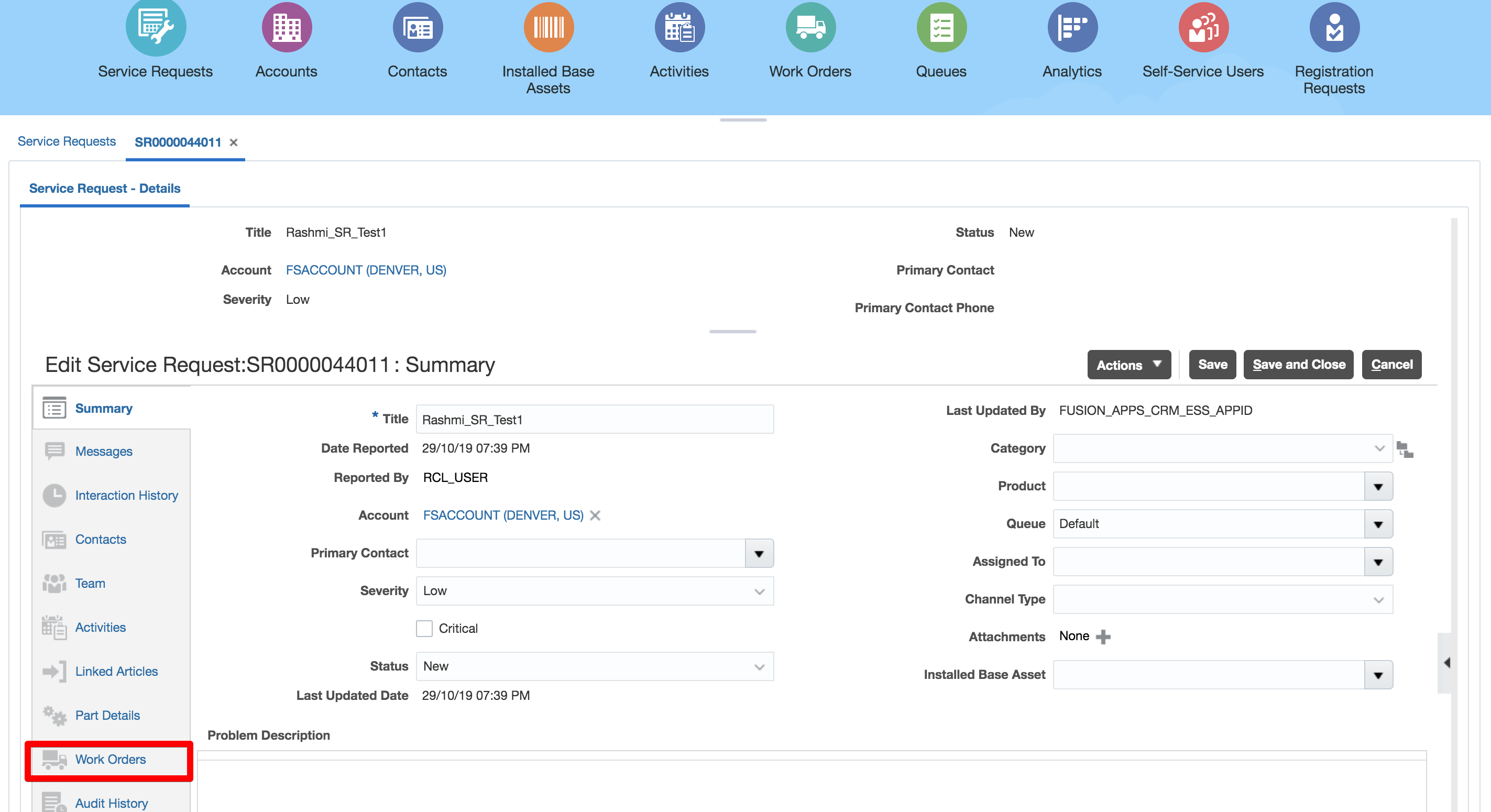This screenshot has width=1491, height=812.
Task: Switch to the Service Requests tab
Action: (x=67, y=141)
